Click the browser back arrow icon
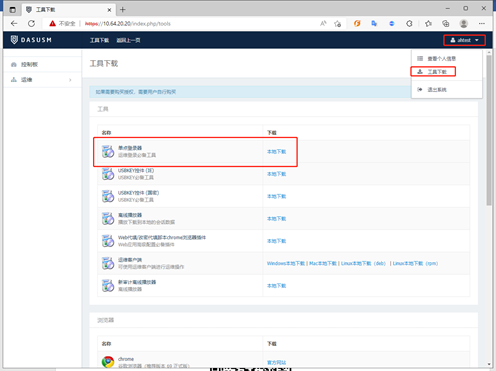Screen dimensions: 496x371 tap(14, 23)
